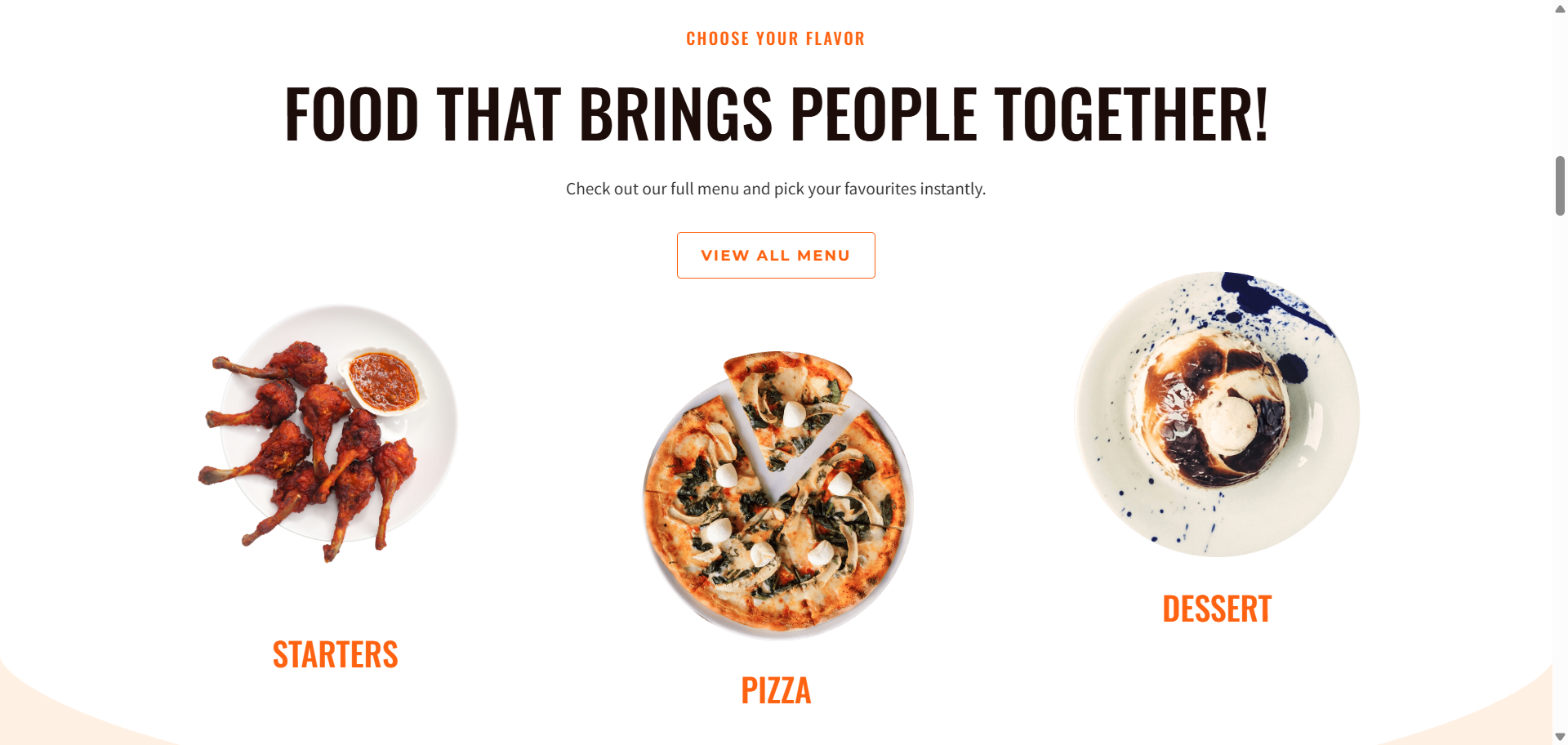
Task: Click the ice cream scoop on dessert
Action: tap(1232, 423)
